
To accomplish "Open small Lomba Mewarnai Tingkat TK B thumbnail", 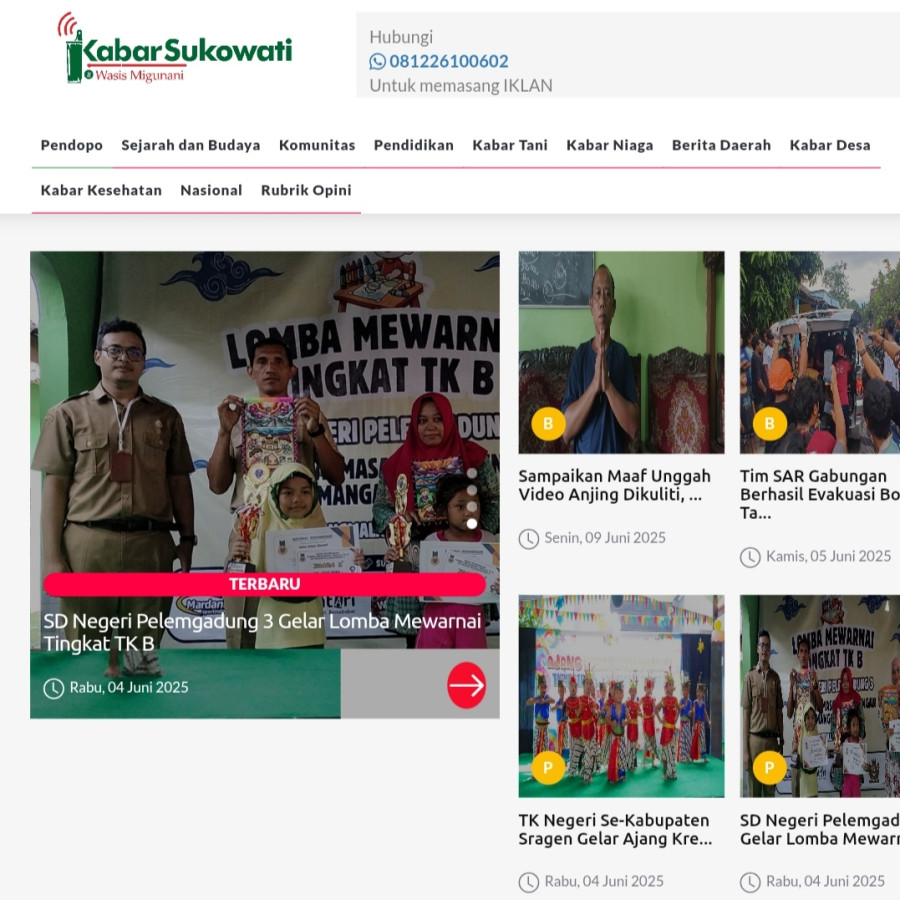I will pyautogui.click(x=820, y=696).
